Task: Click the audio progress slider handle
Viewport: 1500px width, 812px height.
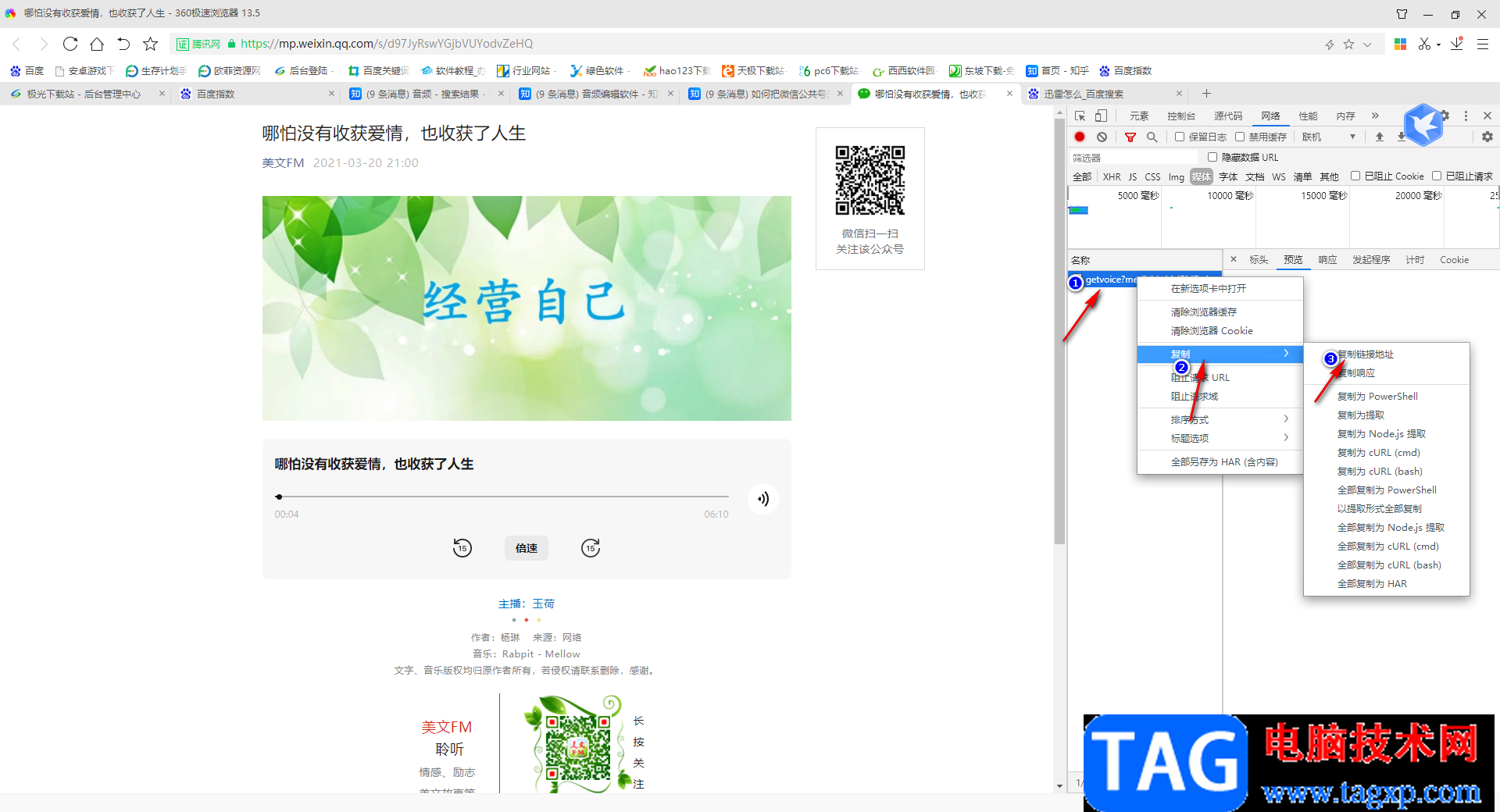Action: point(279,497)
